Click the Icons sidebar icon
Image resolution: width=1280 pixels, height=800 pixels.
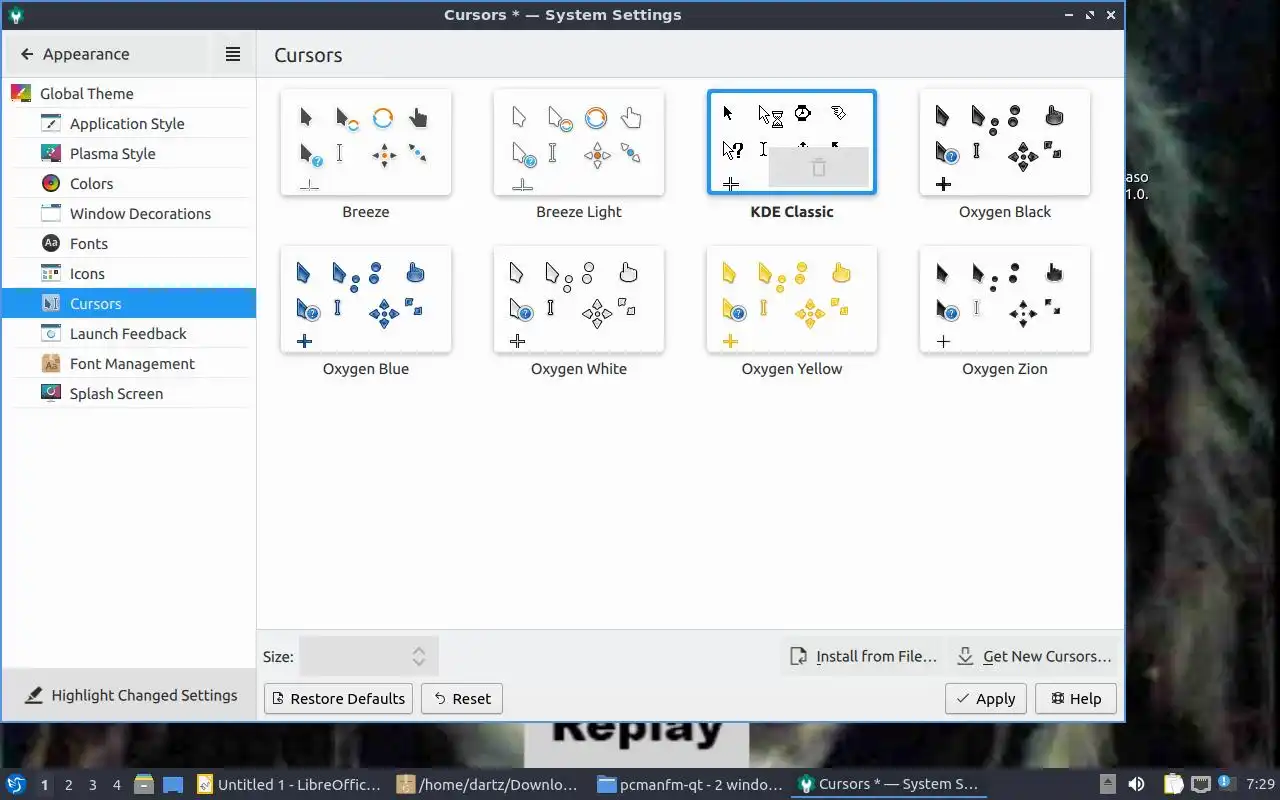[51, 273]
